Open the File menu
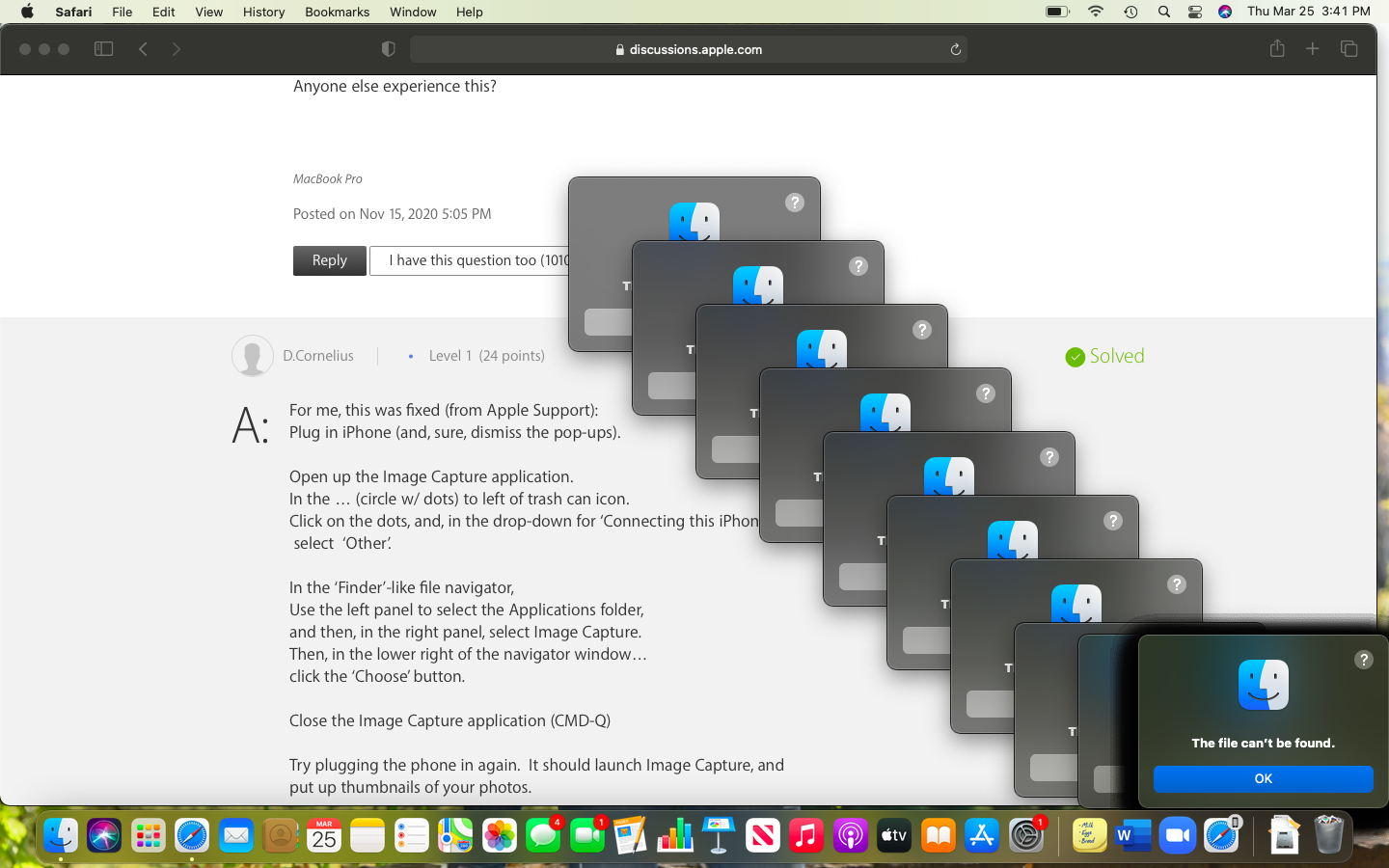This screenshot has width=1389, height=868. tap(123, 12)
